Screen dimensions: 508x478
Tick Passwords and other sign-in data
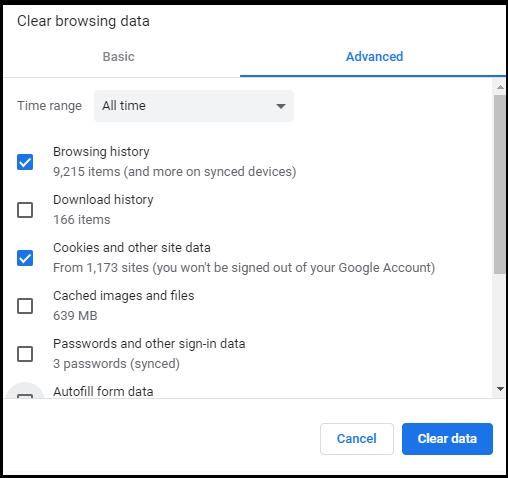point(25,354)
